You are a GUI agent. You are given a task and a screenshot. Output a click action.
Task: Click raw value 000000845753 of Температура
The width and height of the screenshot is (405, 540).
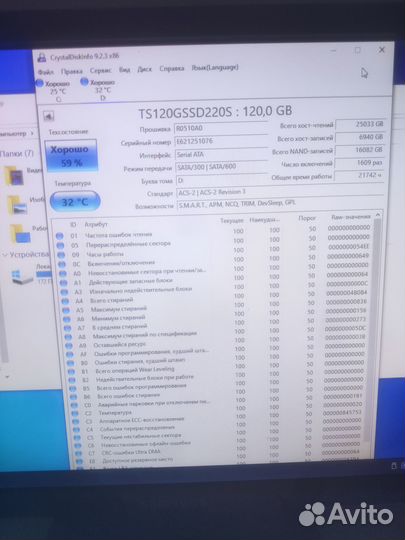click(x=343, y=412)
